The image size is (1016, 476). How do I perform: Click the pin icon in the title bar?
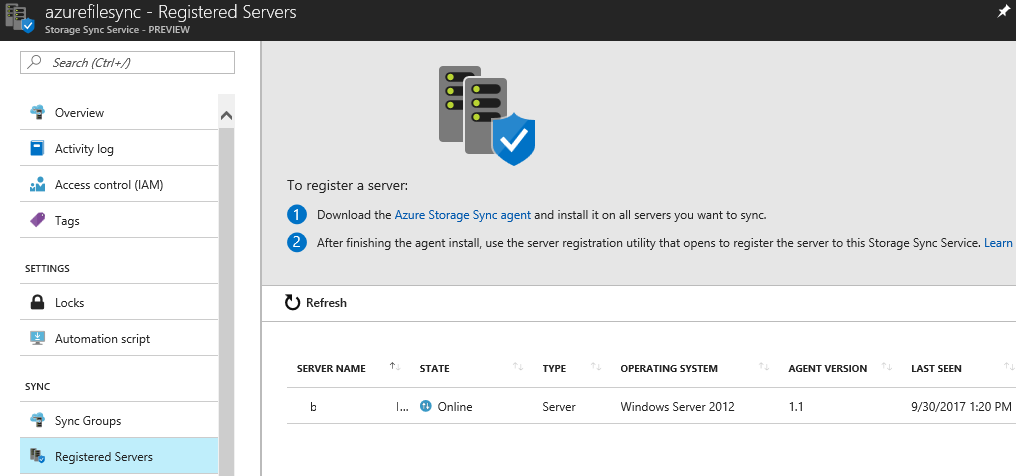click(x=1003, y=11)
